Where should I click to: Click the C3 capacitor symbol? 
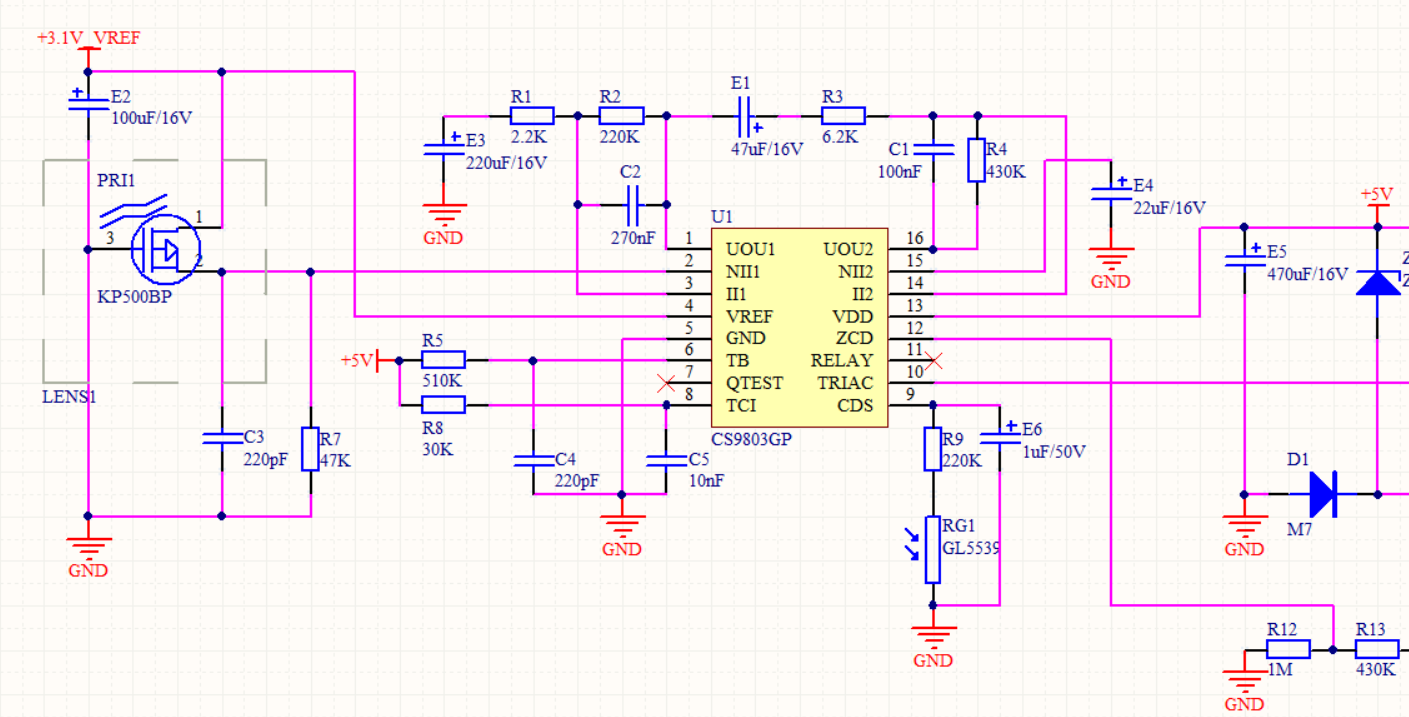[222, 437]
